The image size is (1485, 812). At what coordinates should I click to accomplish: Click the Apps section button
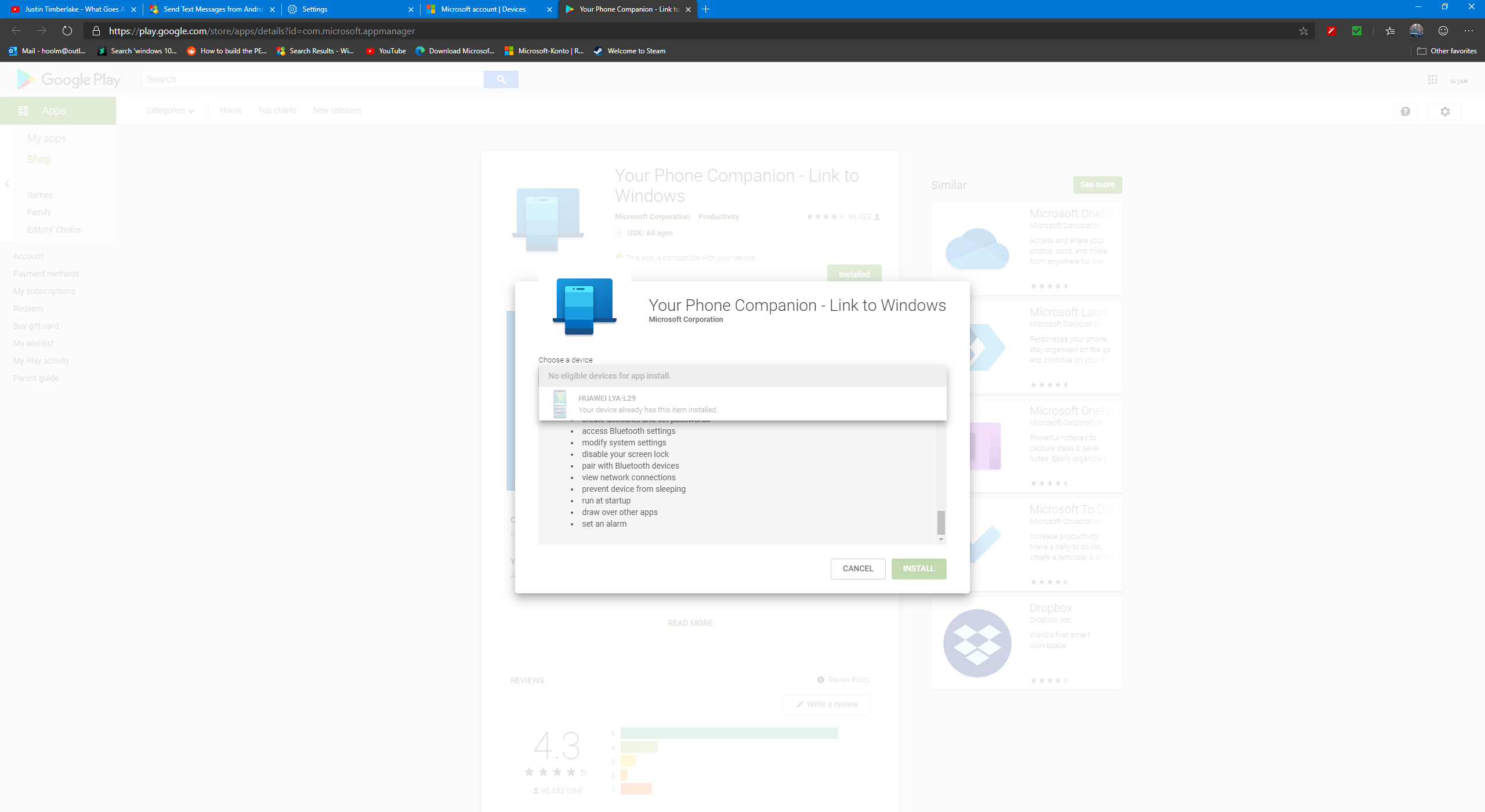pyautogui.click(x=58, y=111)
